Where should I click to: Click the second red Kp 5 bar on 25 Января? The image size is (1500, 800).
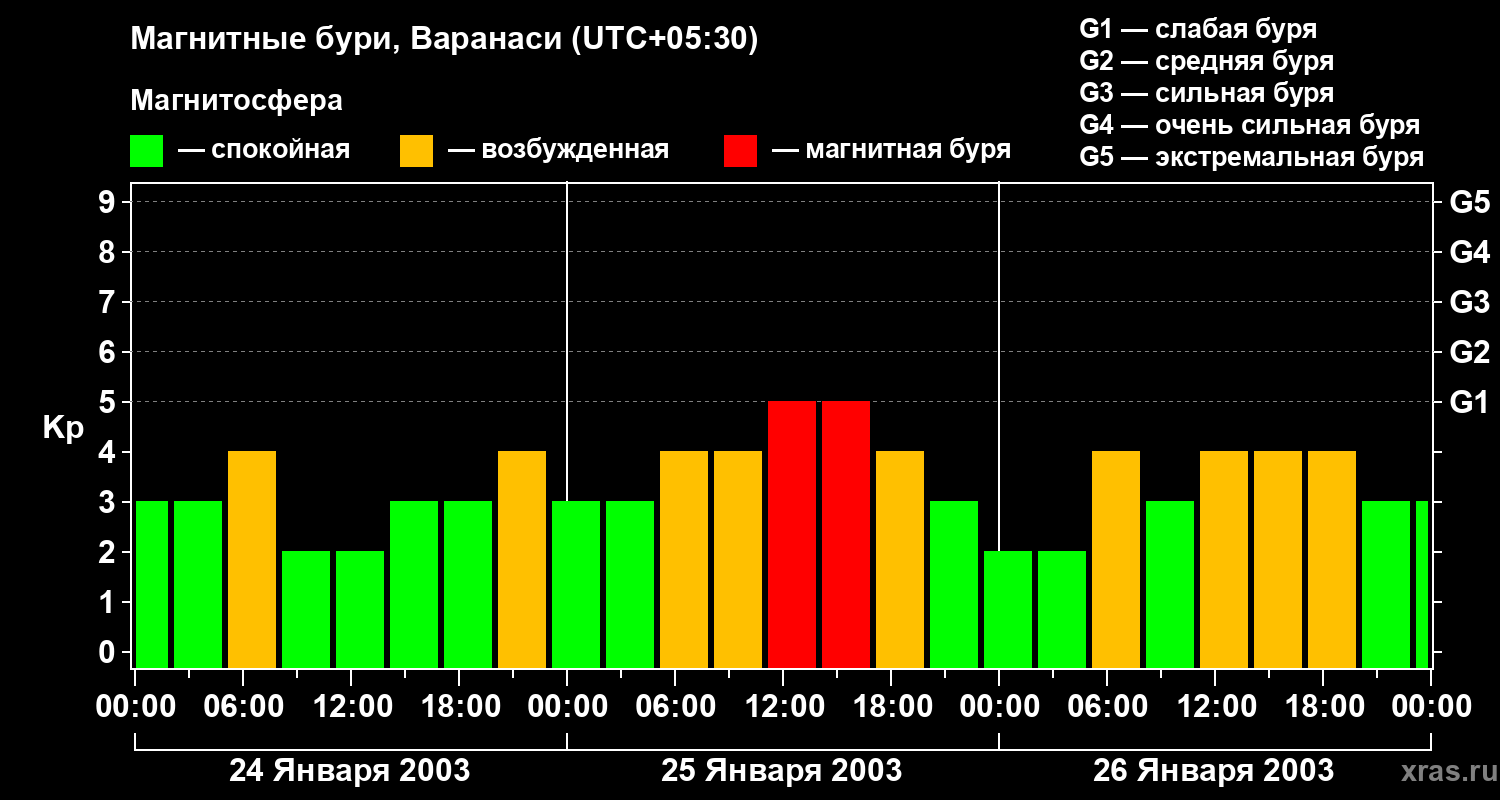[x=846, y=534]
